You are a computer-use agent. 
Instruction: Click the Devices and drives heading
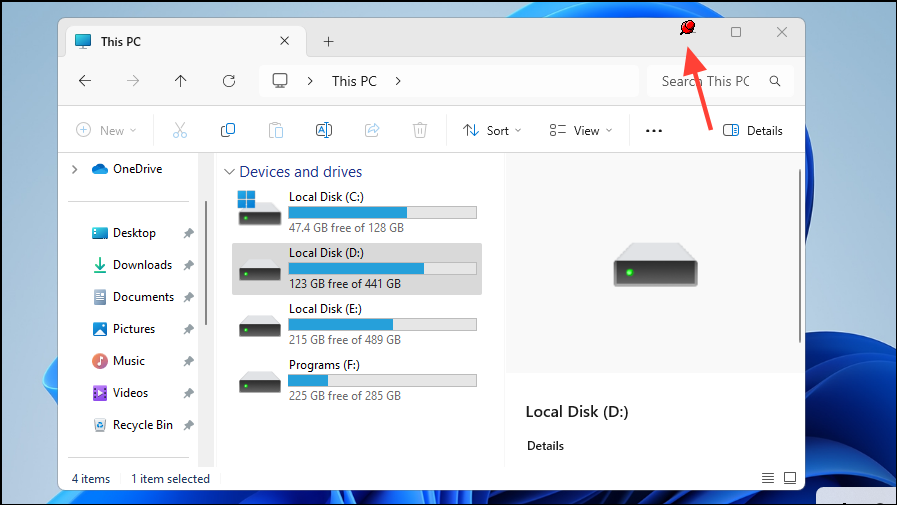(x=300, y=172)
